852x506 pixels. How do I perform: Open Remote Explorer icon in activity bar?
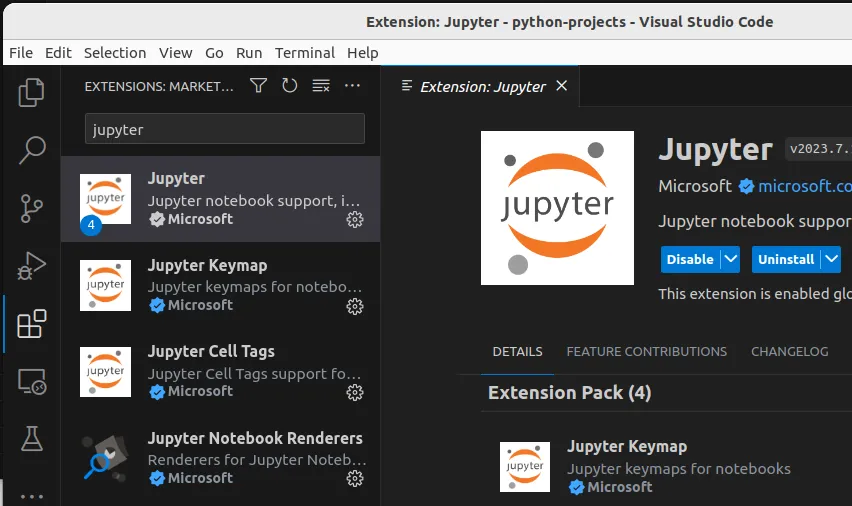tap(32, 382)
